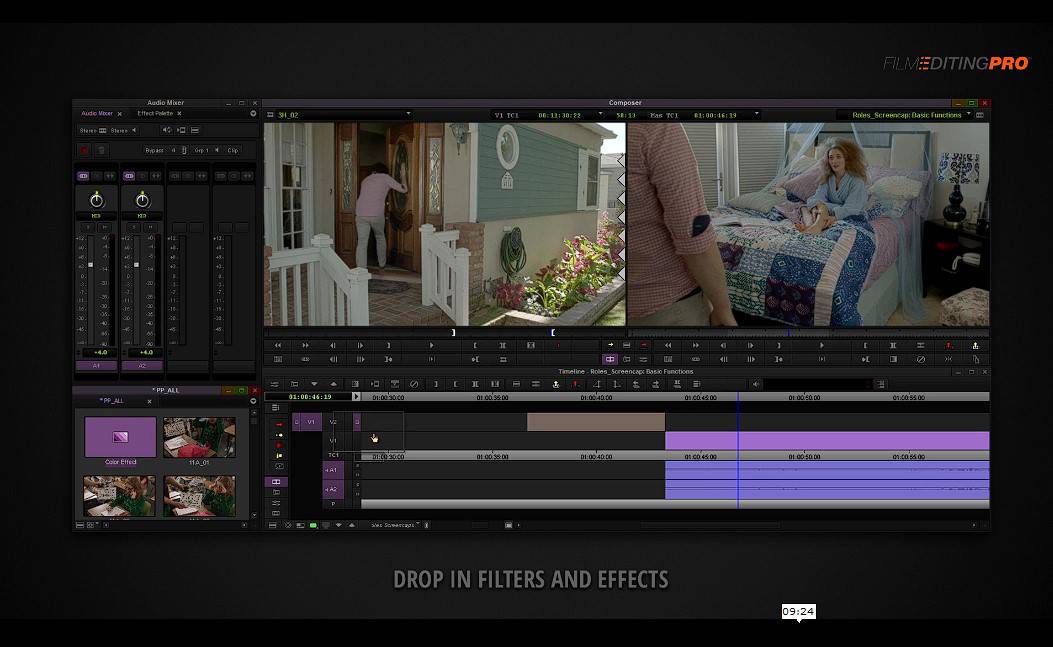Enable the V1 track selector in the timeline
Viewport: 1053px width, 647px height.
[x=334, y=440]
